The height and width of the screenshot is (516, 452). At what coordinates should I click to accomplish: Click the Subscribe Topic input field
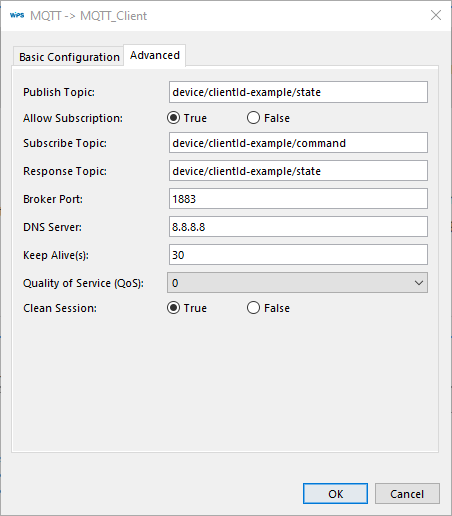point(298,143)
